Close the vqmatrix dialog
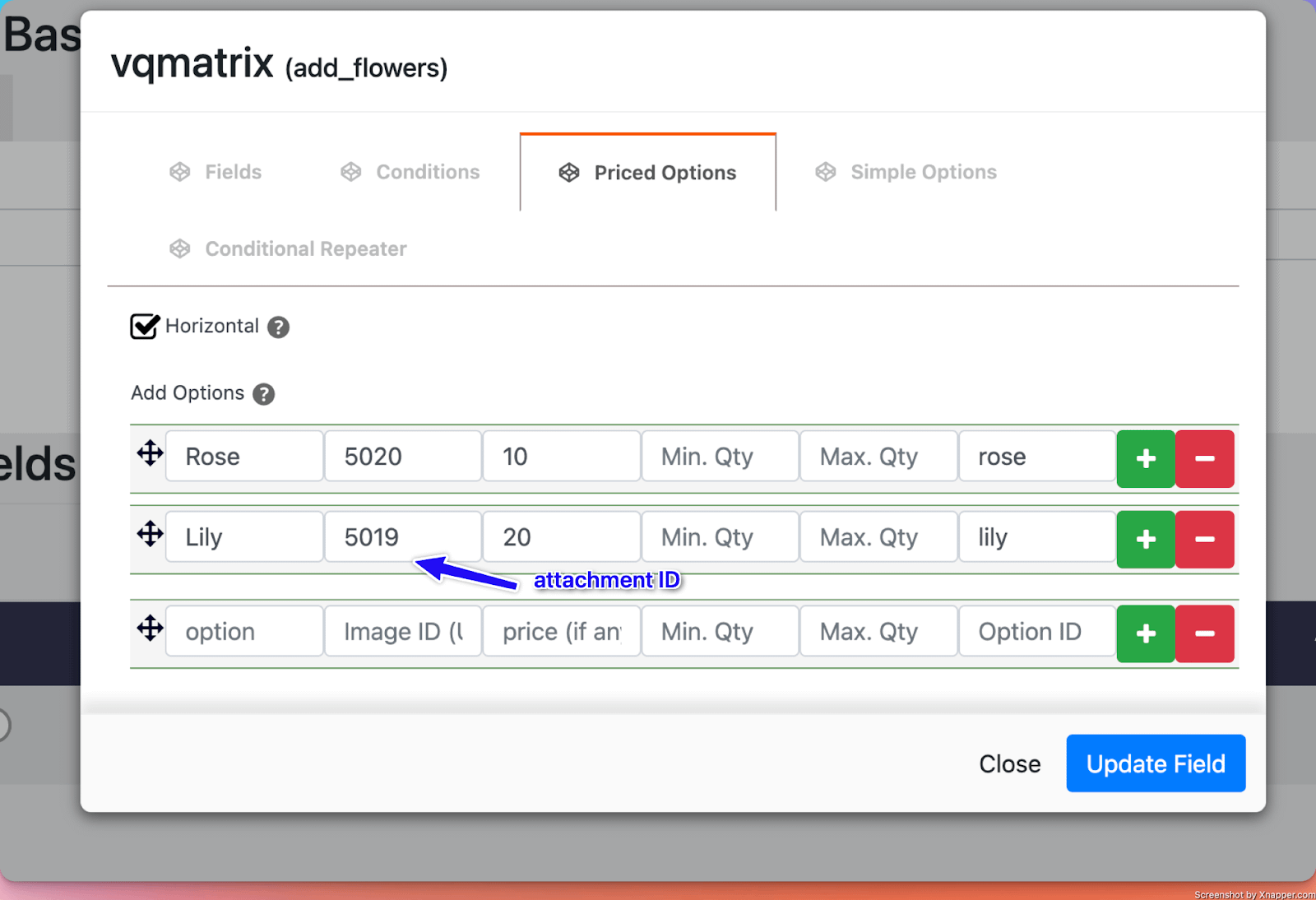 (x=1009, y=763)
